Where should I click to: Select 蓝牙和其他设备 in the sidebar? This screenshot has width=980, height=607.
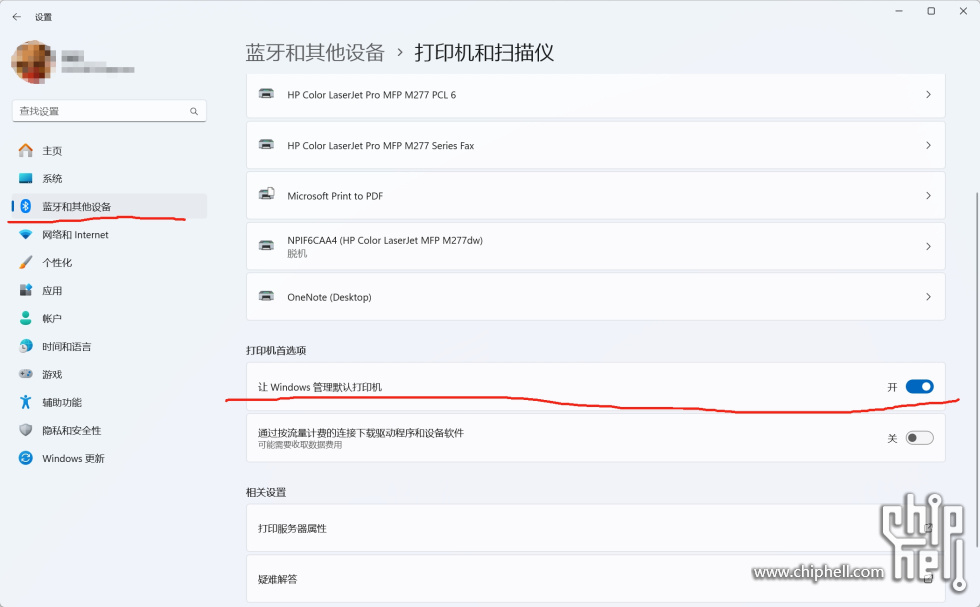coord(109,206)
